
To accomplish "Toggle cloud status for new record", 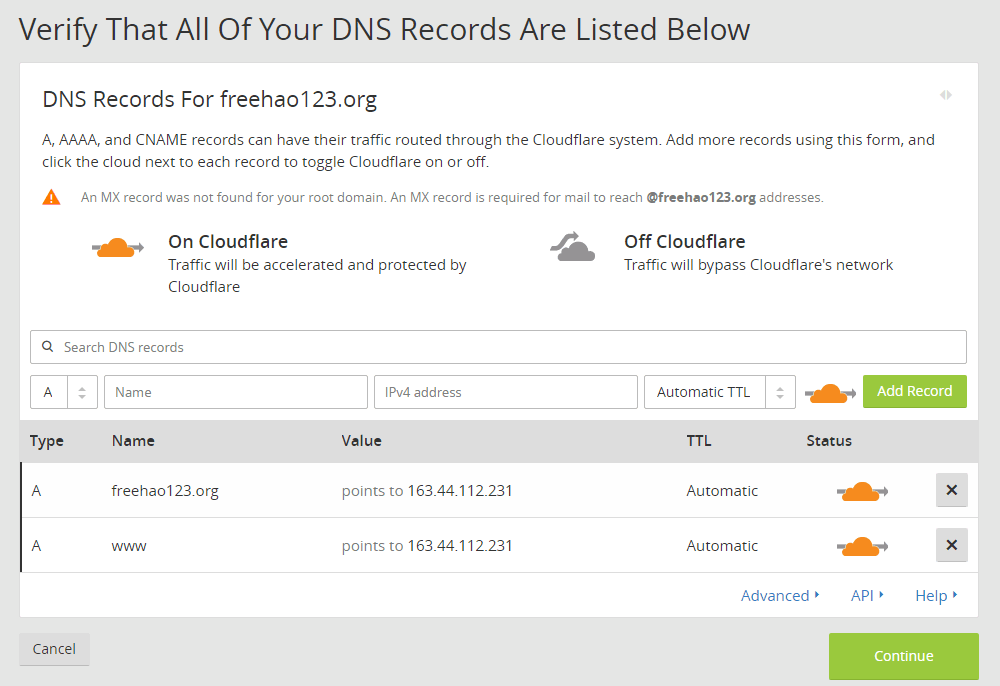I will pos(830,392).
